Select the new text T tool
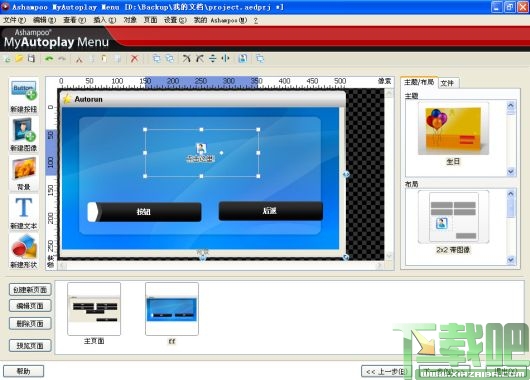The height and width of the screenshot is (380, 530). [24, 213]
